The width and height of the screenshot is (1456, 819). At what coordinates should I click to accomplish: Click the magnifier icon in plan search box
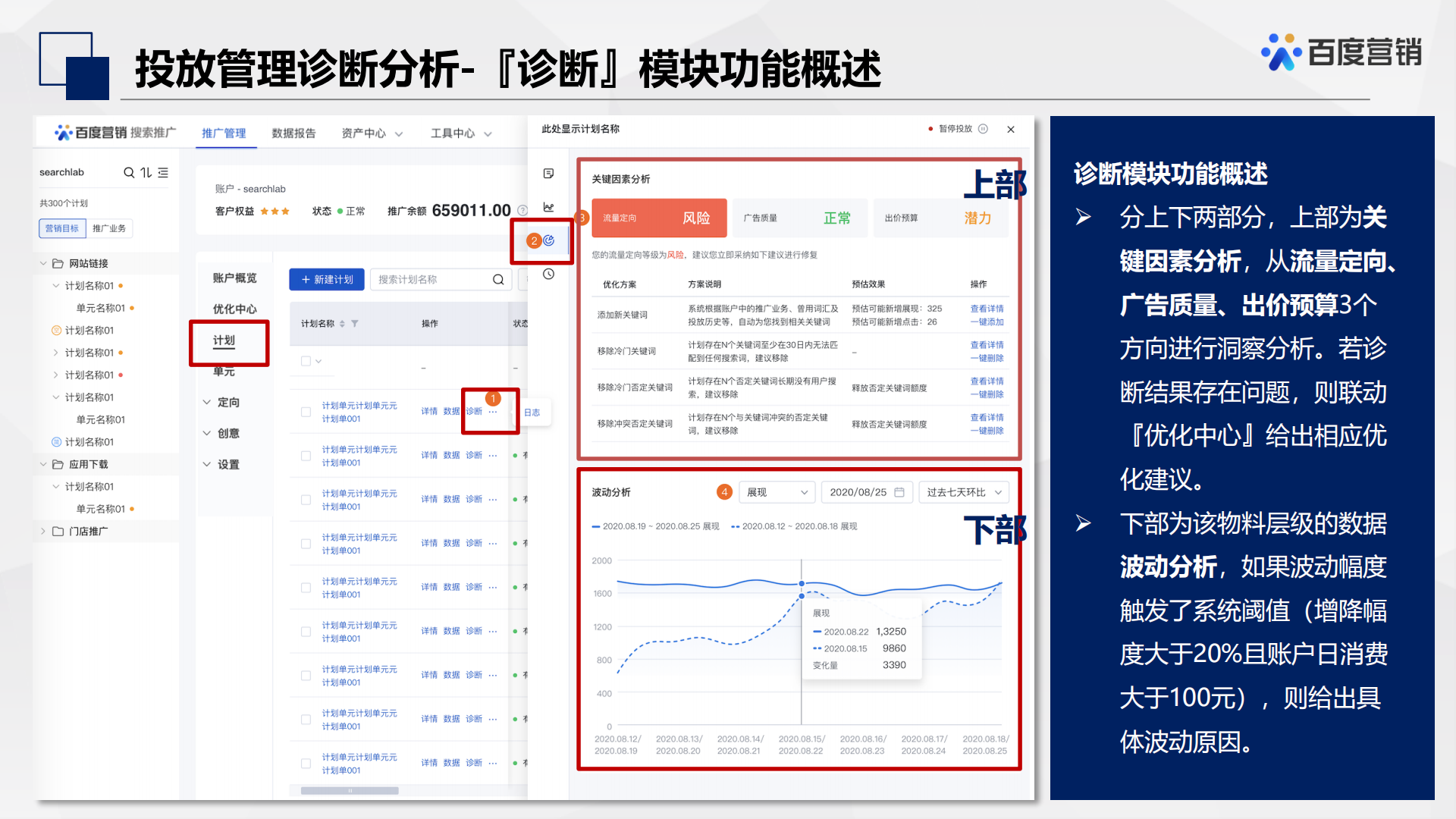coord(498,280)
